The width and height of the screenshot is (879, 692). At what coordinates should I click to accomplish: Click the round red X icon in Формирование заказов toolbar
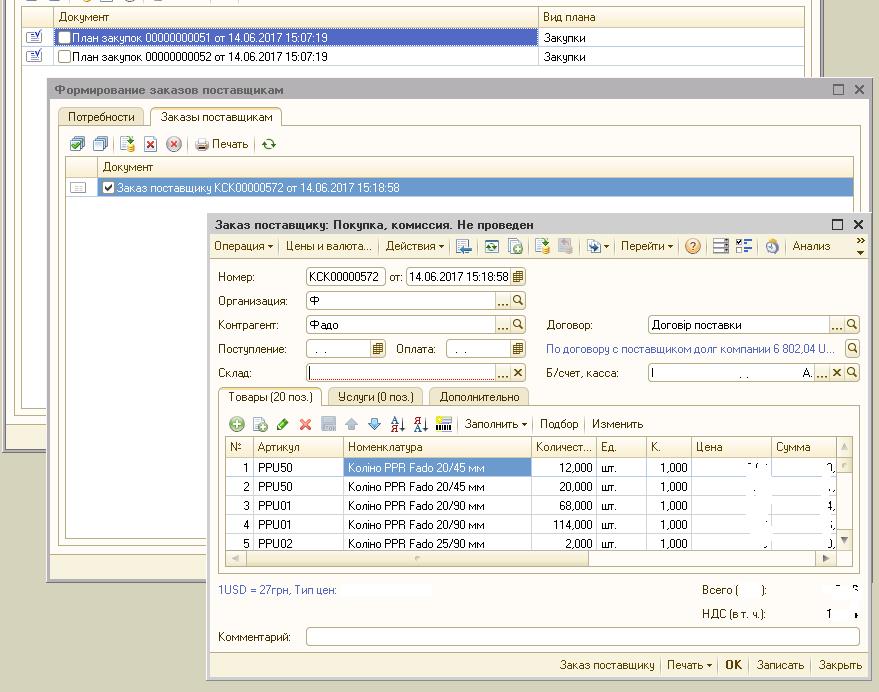click(174, 144)
